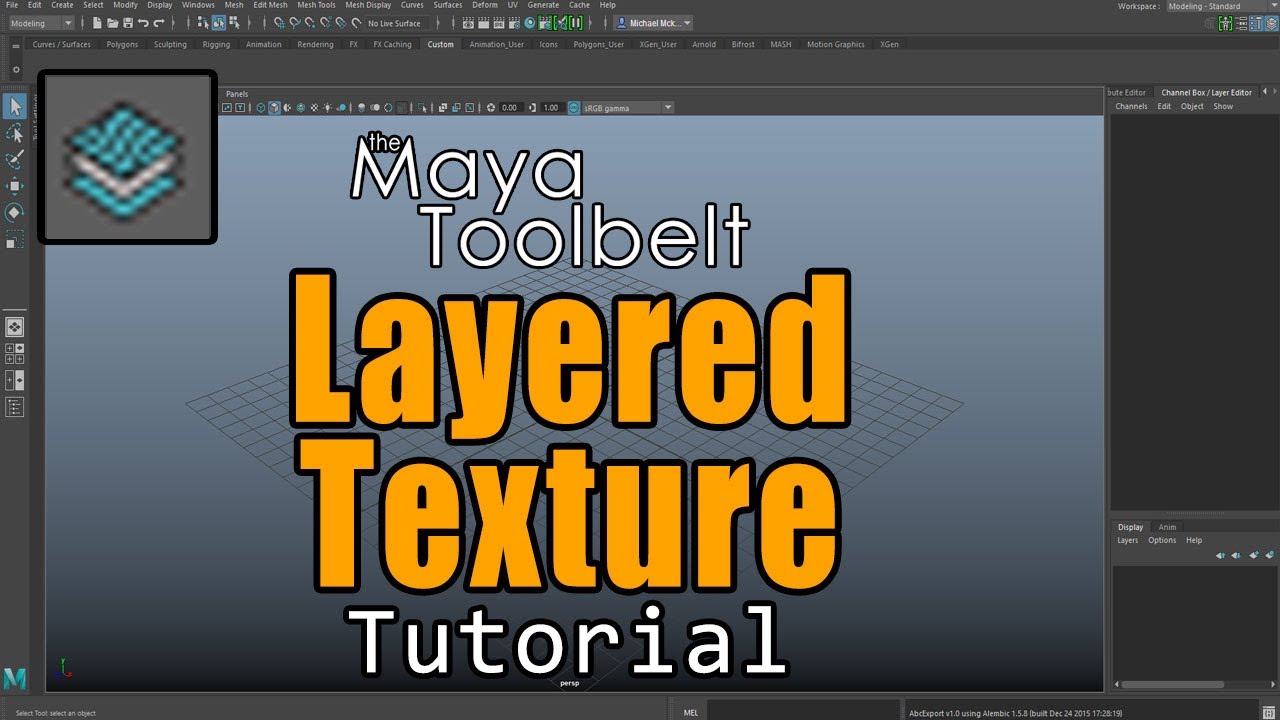1280x720 pixels.
Task: Switch to single perspective view layout
Action: pyautogui.click(x=15, y=327)
